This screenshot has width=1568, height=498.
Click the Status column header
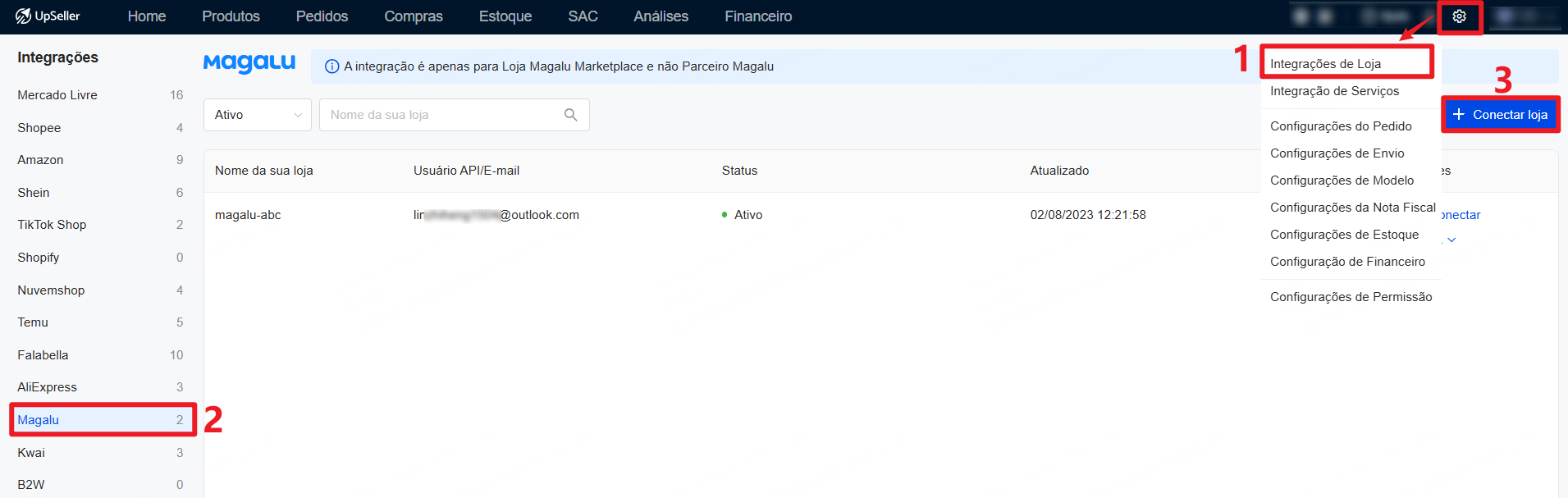tap(739, 171)
